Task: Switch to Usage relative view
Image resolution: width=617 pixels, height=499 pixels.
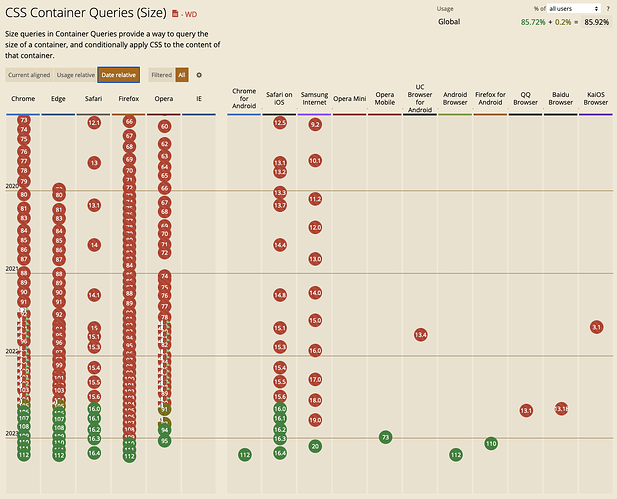Action: (x=76, y=75)
